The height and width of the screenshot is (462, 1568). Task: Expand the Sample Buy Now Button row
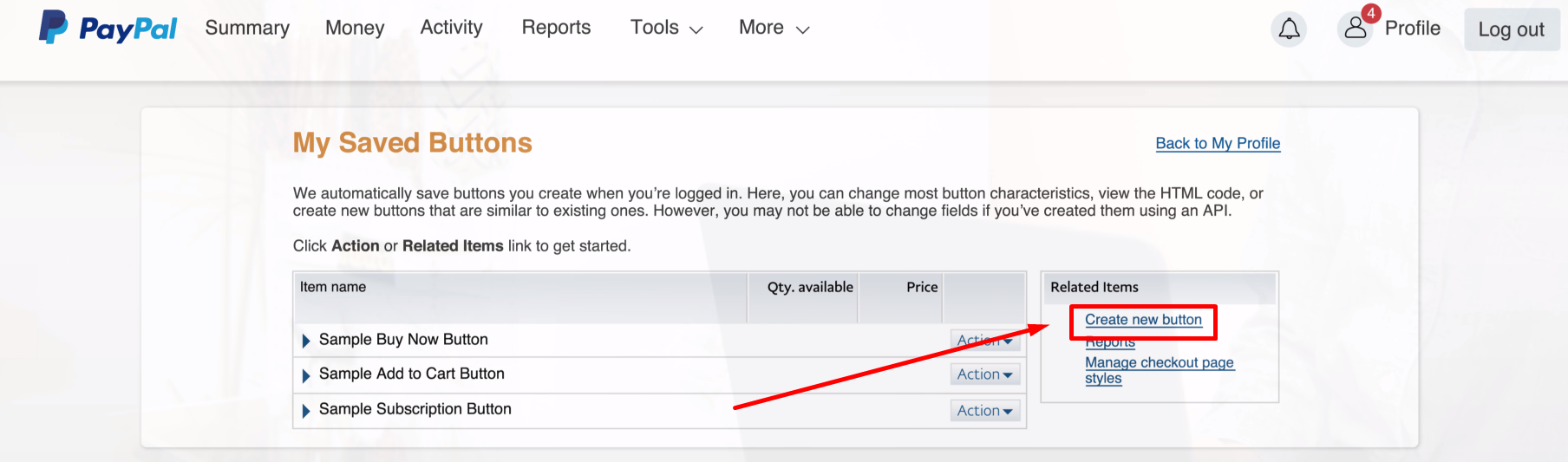306,341
